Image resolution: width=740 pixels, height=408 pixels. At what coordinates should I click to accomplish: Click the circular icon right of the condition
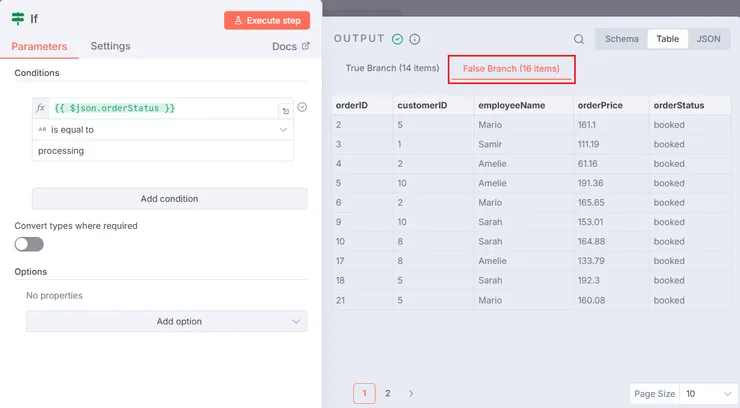302,108
